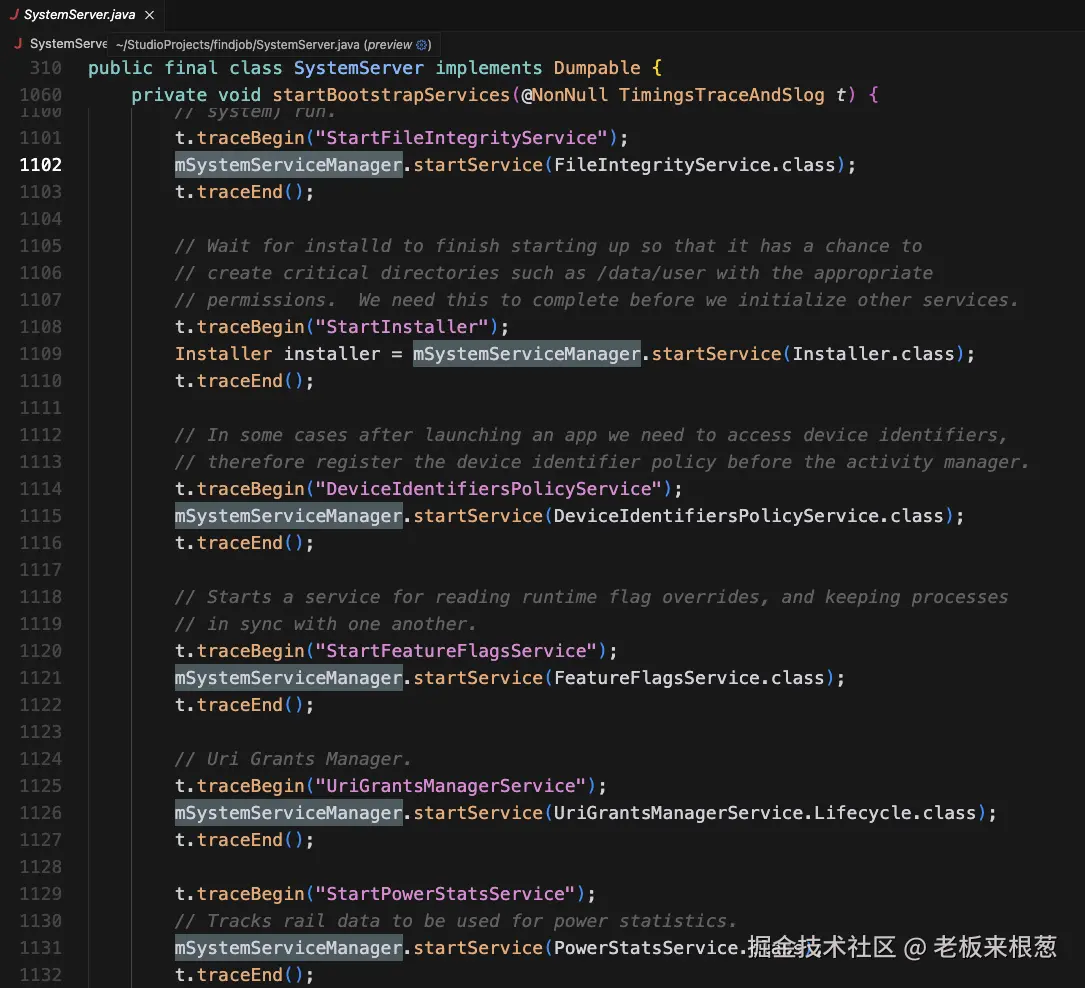The width and height of the screenshot is (1085, 988).
Task: Click line number 1126 in the gutter
Action: pyautogui.click(x=40, y=812)
